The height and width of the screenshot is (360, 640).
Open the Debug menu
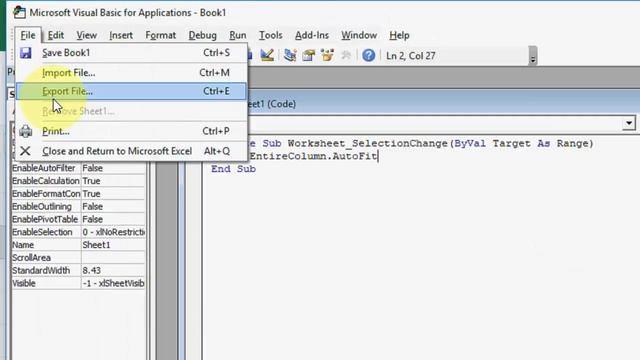[x=202, y=35]
